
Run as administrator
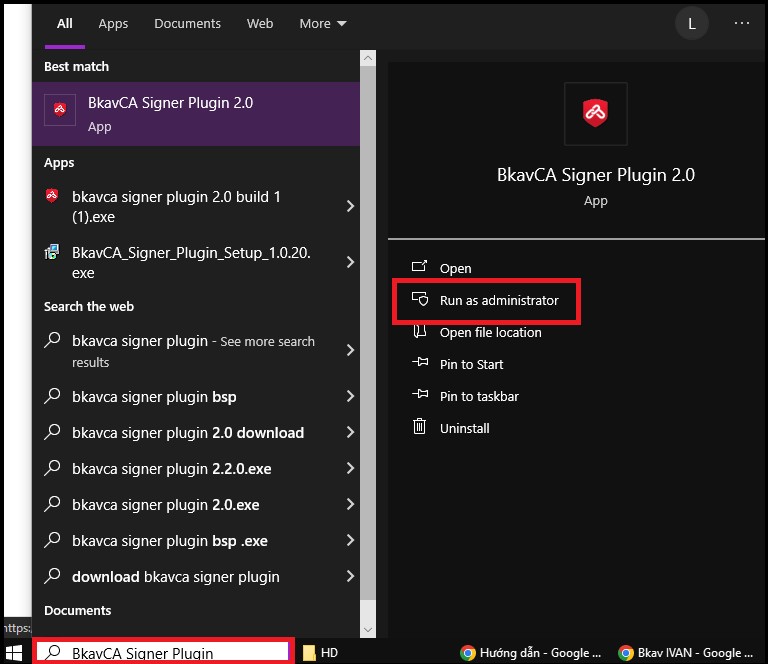pyautogui.click(x=498, y=300)
